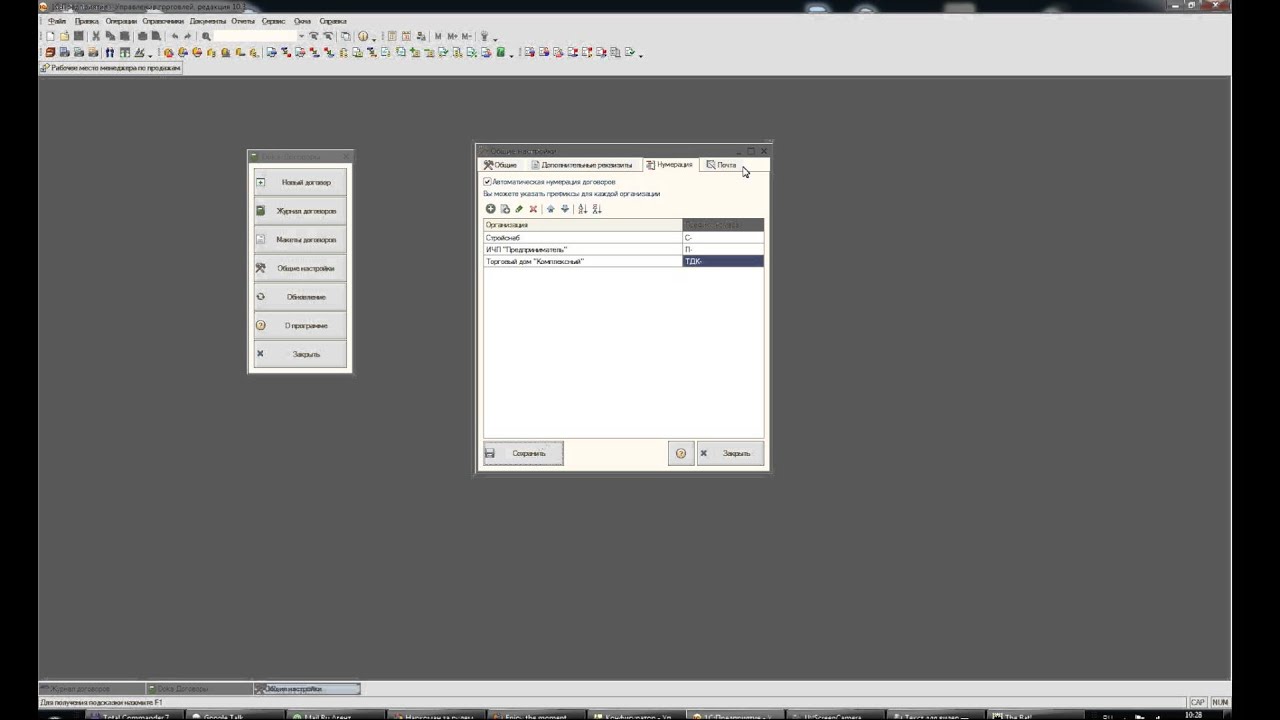Switch to the Окно Договоры window tab at the bottom

coord(199,689)
